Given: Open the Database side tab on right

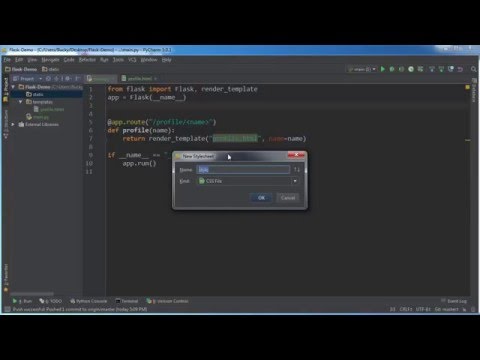Looking at the screenshot, I should (474, 90).
